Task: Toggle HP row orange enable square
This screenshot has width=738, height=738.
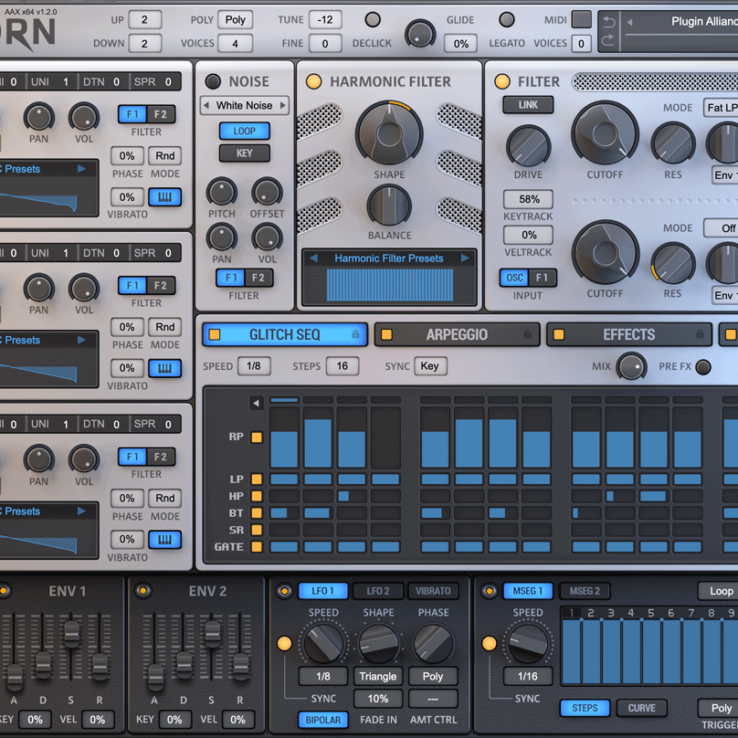Action: (x=257, y=496)
